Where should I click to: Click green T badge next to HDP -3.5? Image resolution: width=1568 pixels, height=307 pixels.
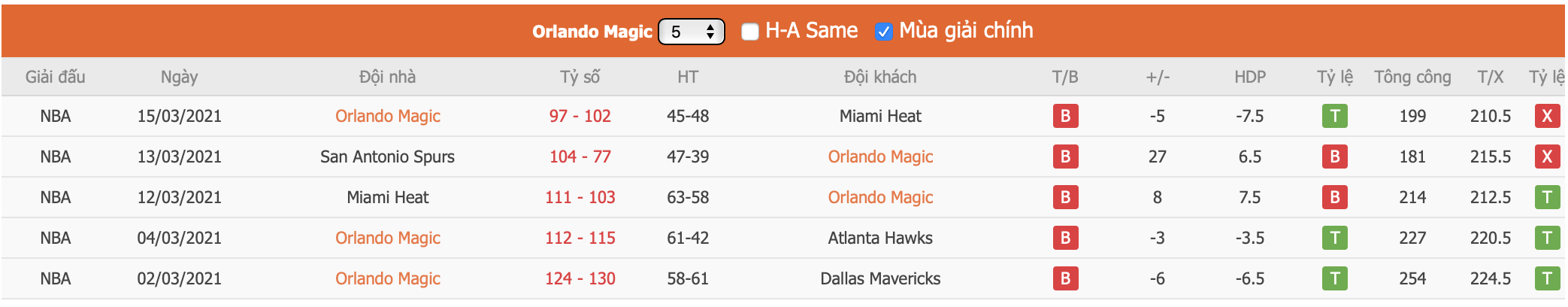(x=1334, y=238)
